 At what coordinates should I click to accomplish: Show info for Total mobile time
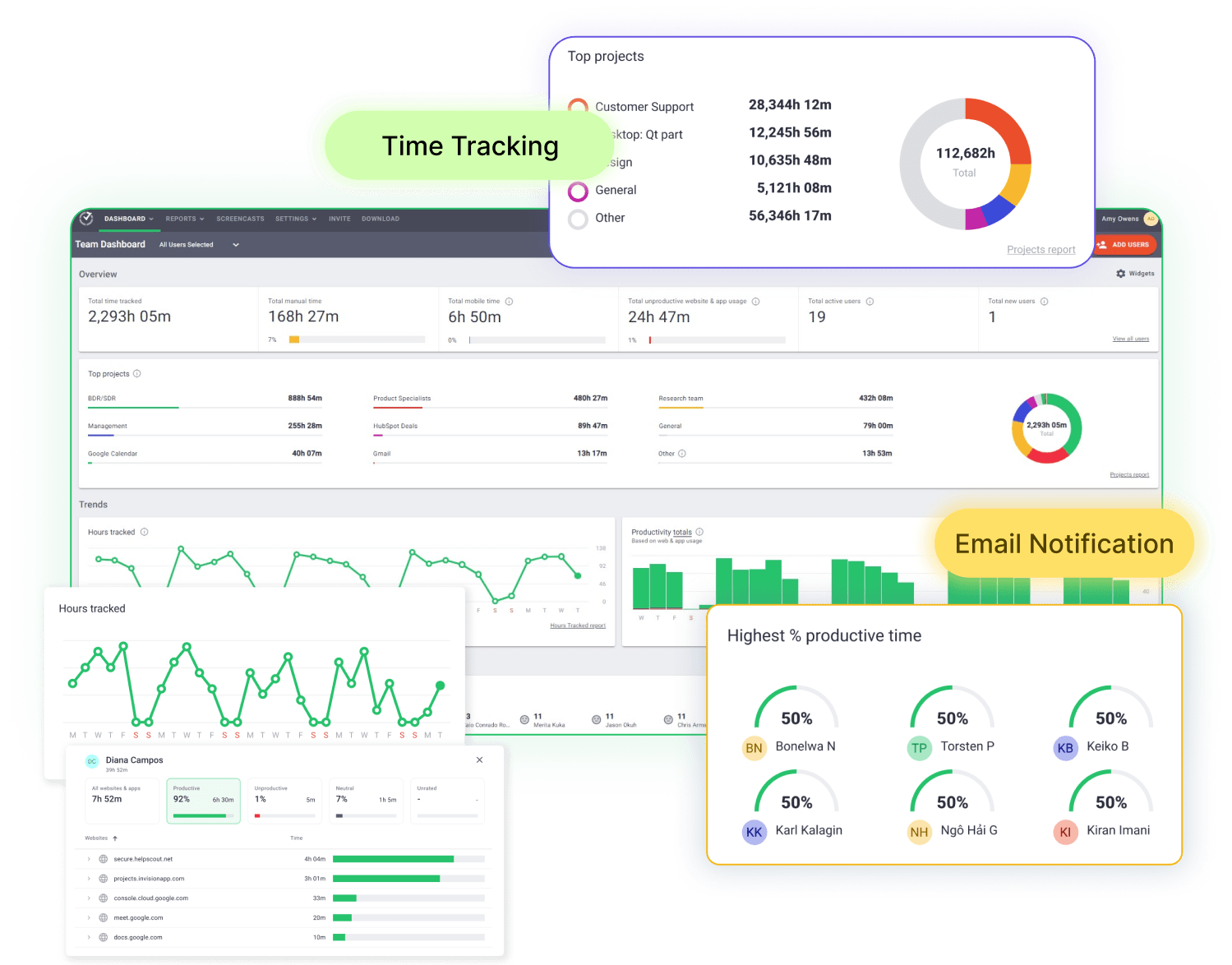click(510, 302)
